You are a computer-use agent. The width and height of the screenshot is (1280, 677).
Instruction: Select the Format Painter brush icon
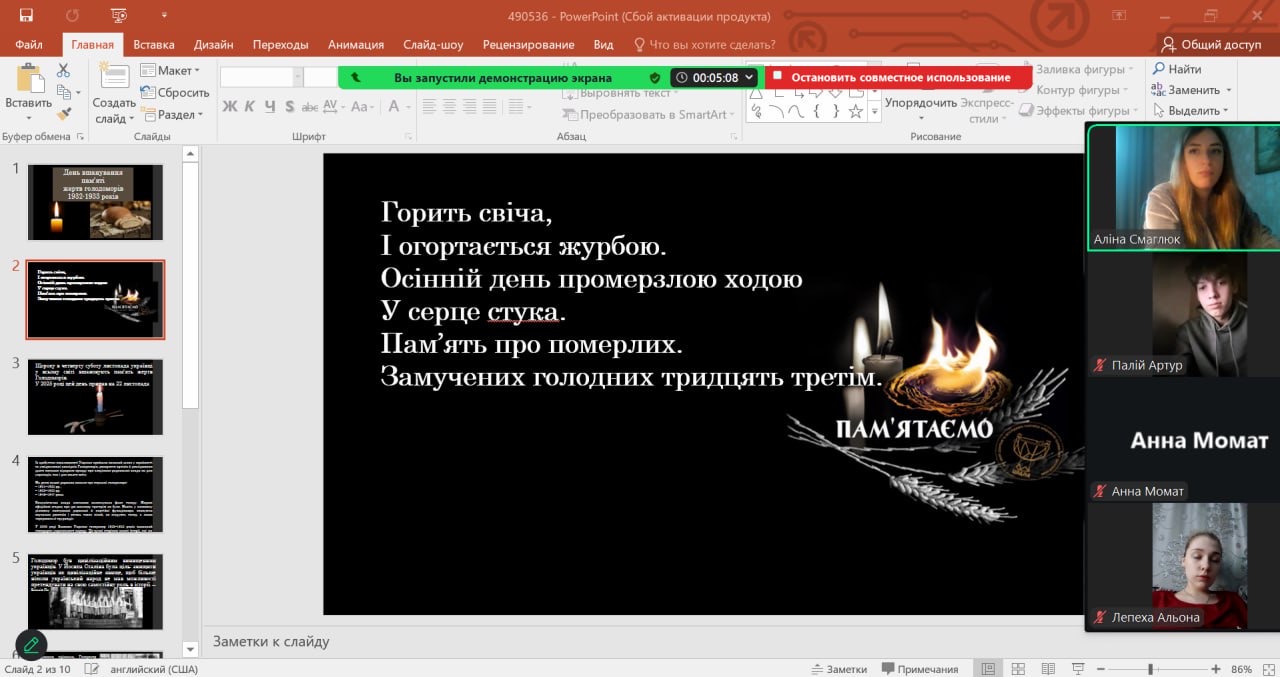click(x=63, y=114)
